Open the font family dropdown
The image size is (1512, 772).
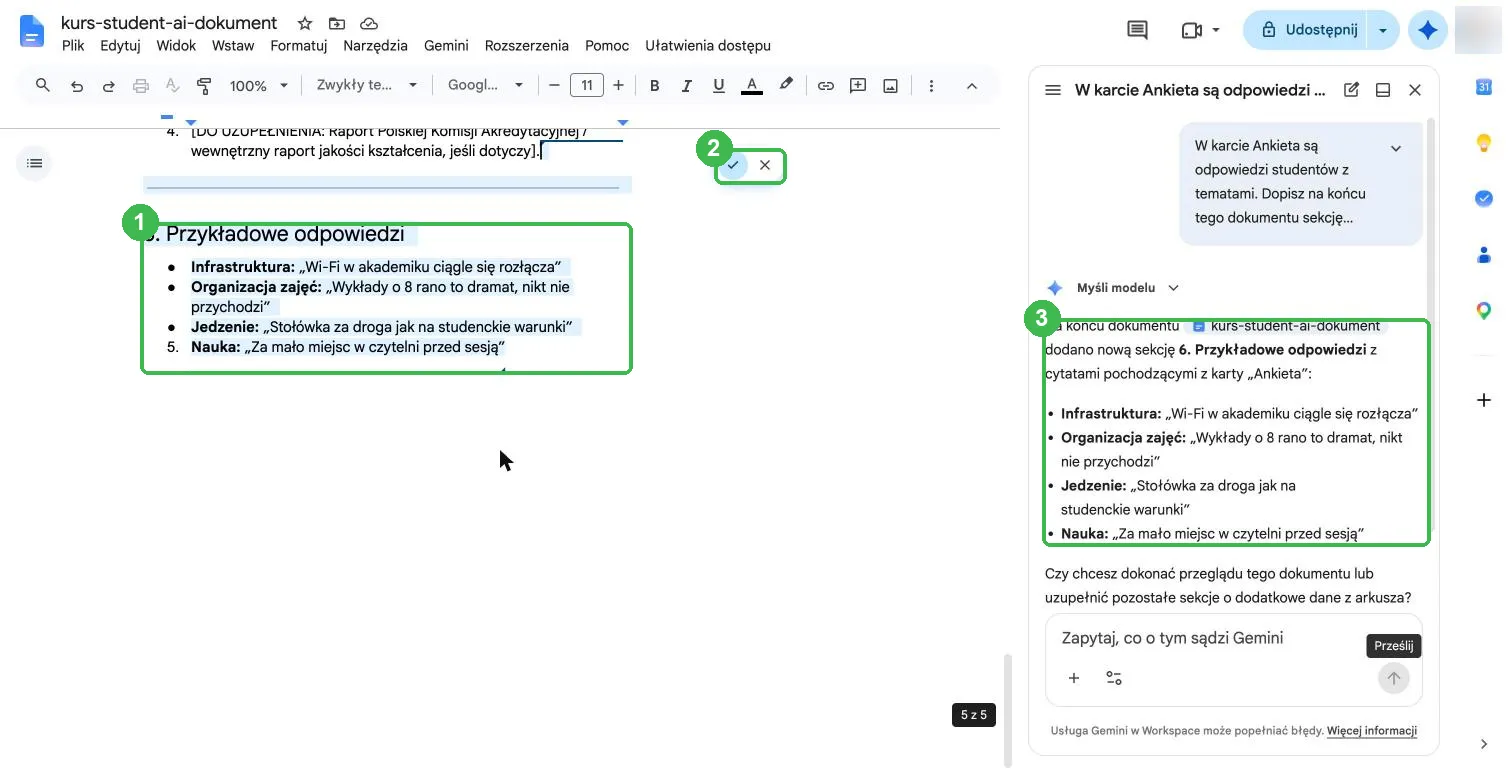pyautogui.click(x=485, y=86)
